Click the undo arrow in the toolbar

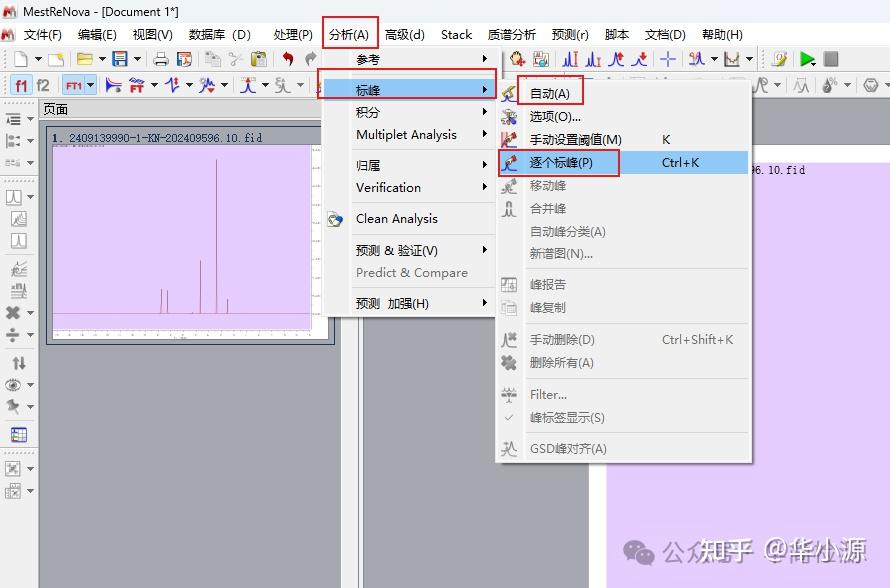pos(287,59)
